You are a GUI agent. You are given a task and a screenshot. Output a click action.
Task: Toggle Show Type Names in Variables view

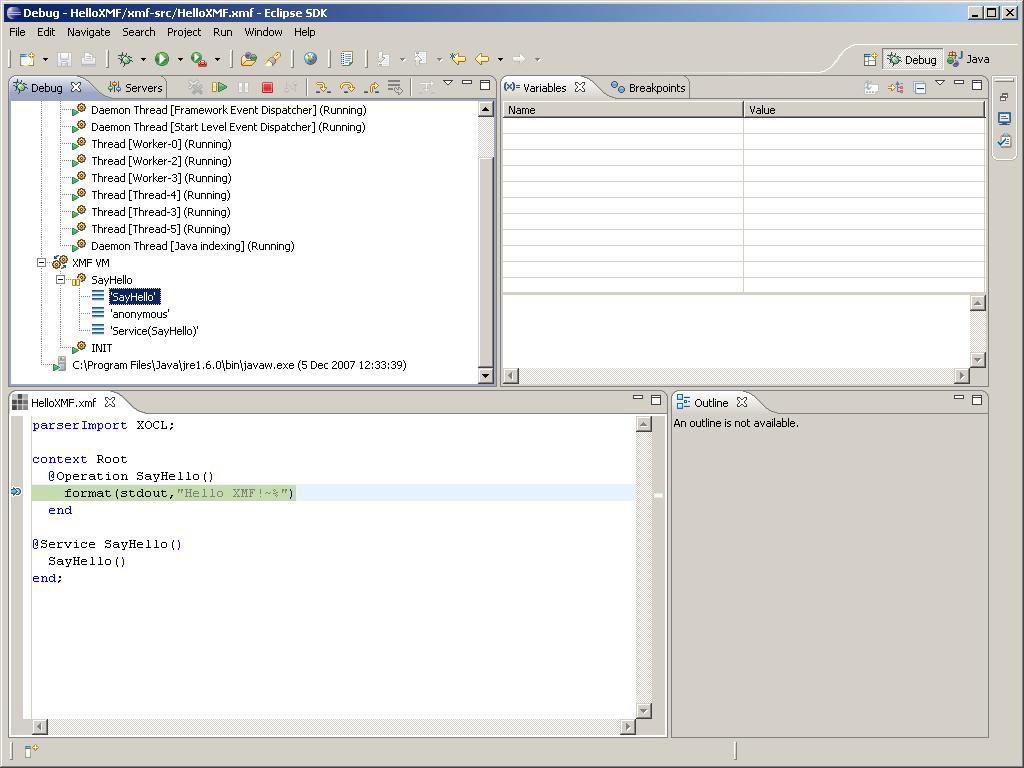tap(871, 88)
